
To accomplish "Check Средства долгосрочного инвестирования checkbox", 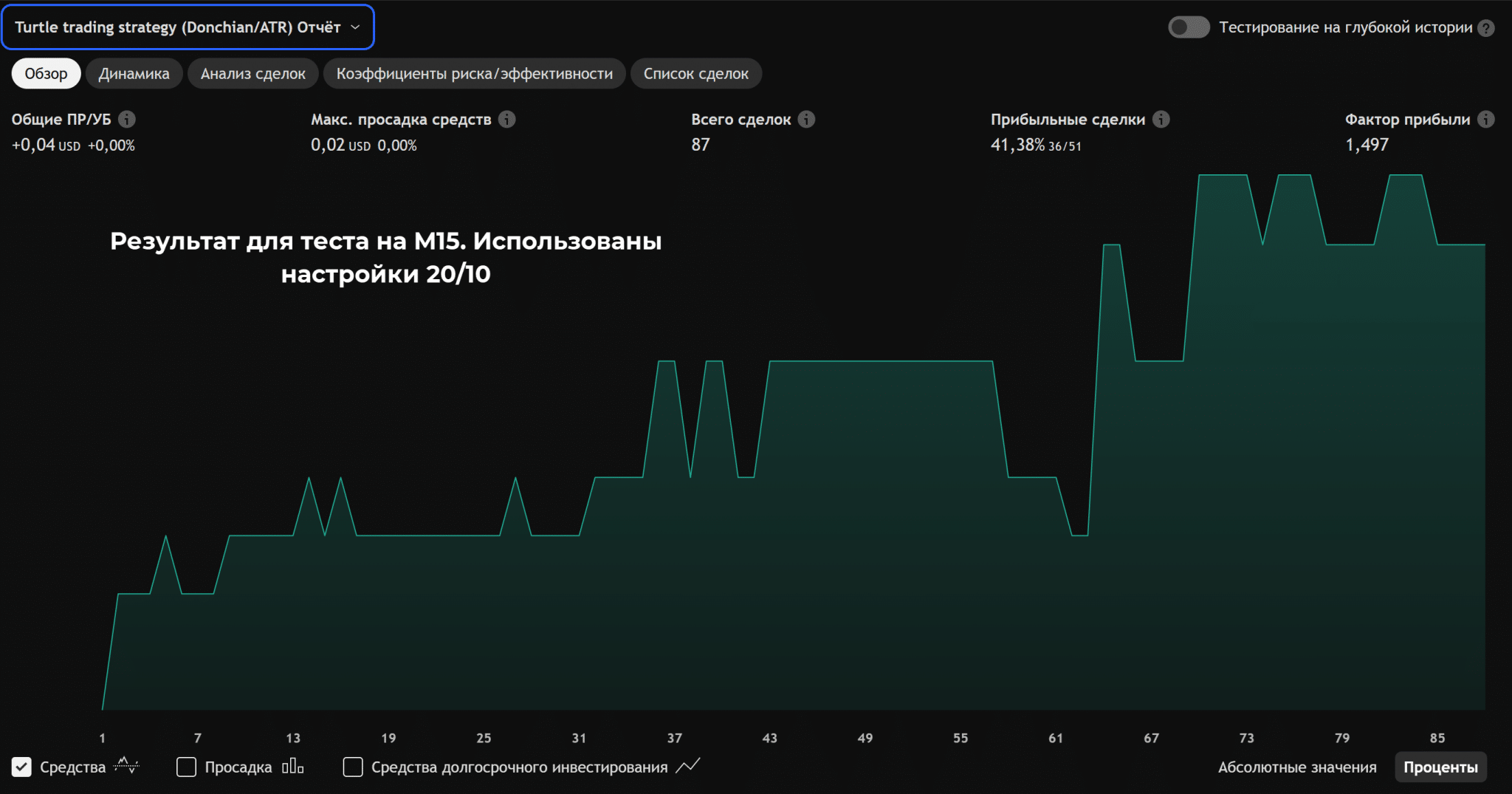I will click(x=353, y=767).
